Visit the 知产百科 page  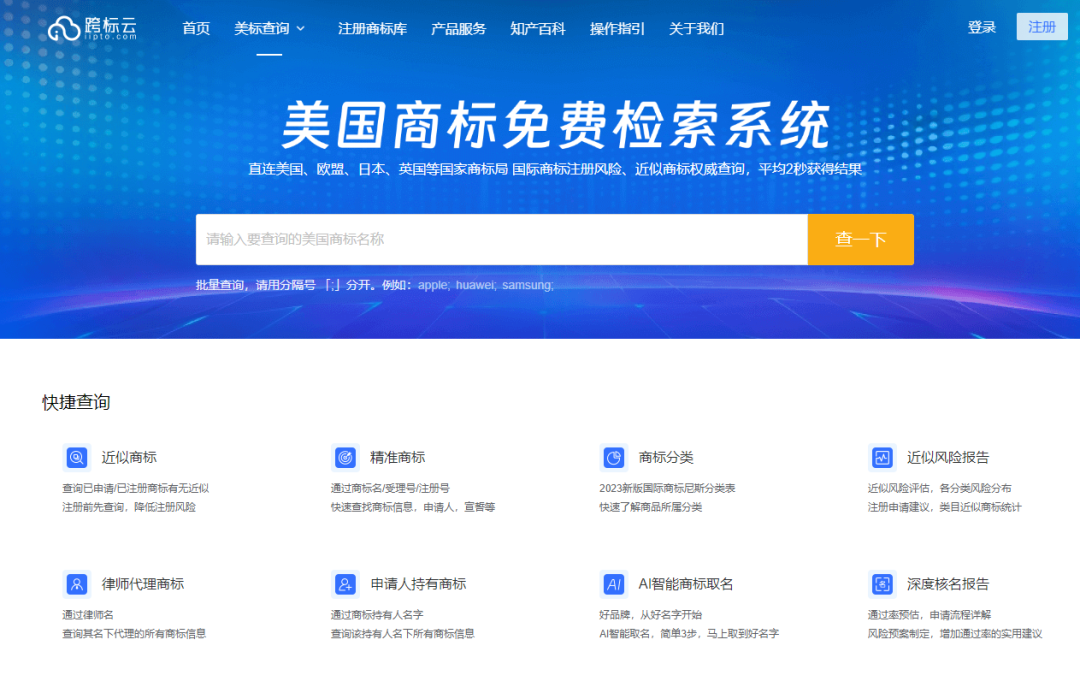tap(538, 29)
